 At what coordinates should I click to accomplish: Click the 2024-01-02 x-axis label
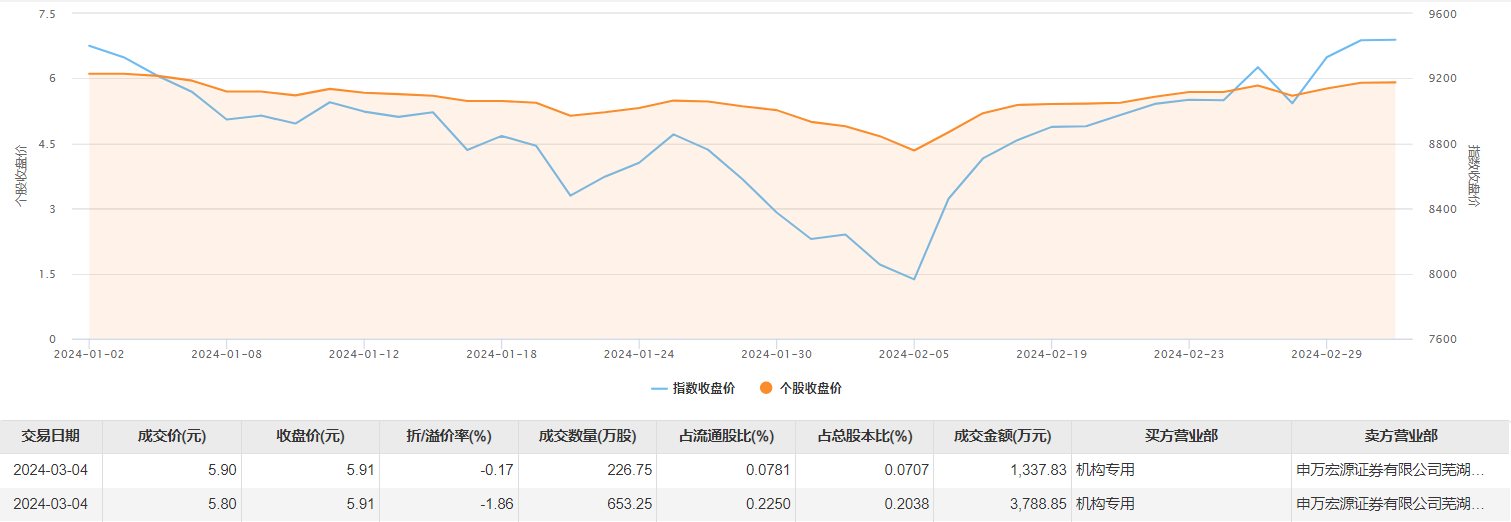click(88, 354)
